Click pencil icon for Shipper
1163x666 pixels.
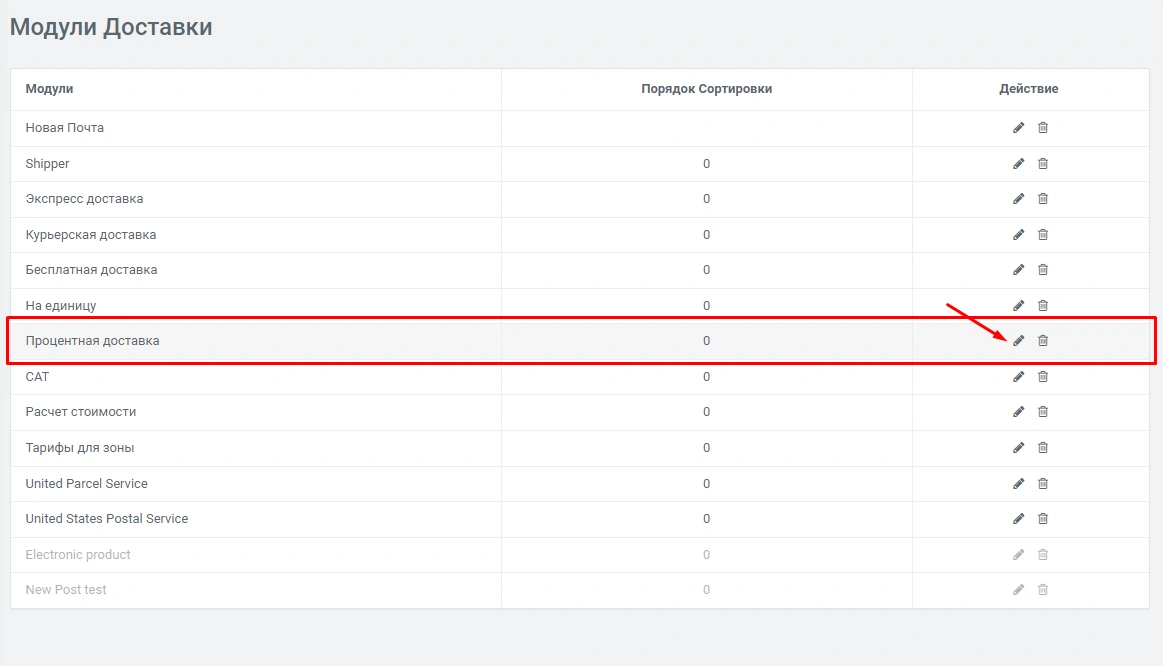1018,164
